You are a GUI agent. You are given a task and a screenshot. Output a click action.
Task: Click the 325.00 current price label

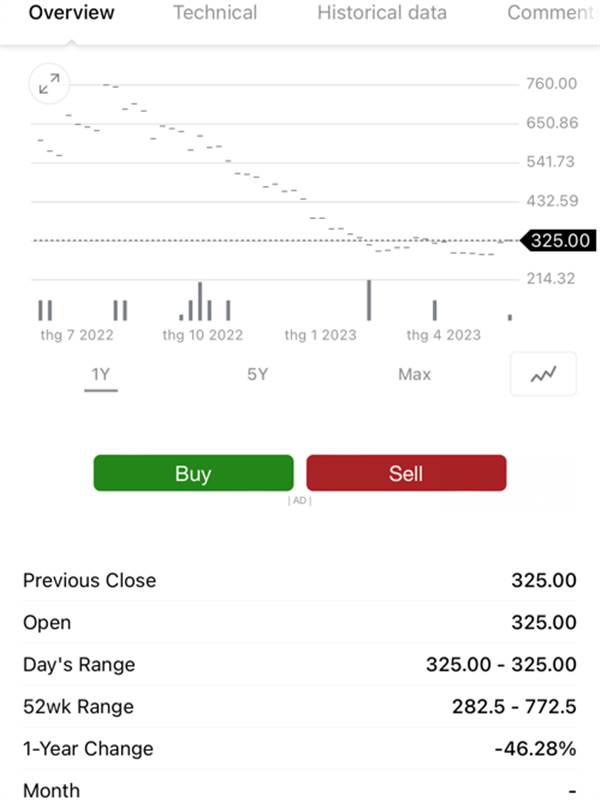coord(558,240)
